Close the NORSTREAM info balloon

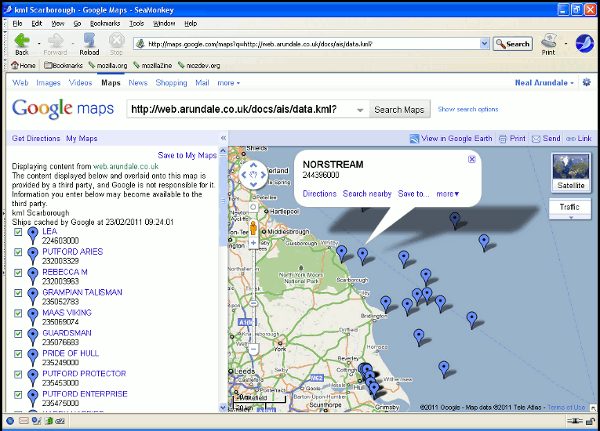click(471, 159)
